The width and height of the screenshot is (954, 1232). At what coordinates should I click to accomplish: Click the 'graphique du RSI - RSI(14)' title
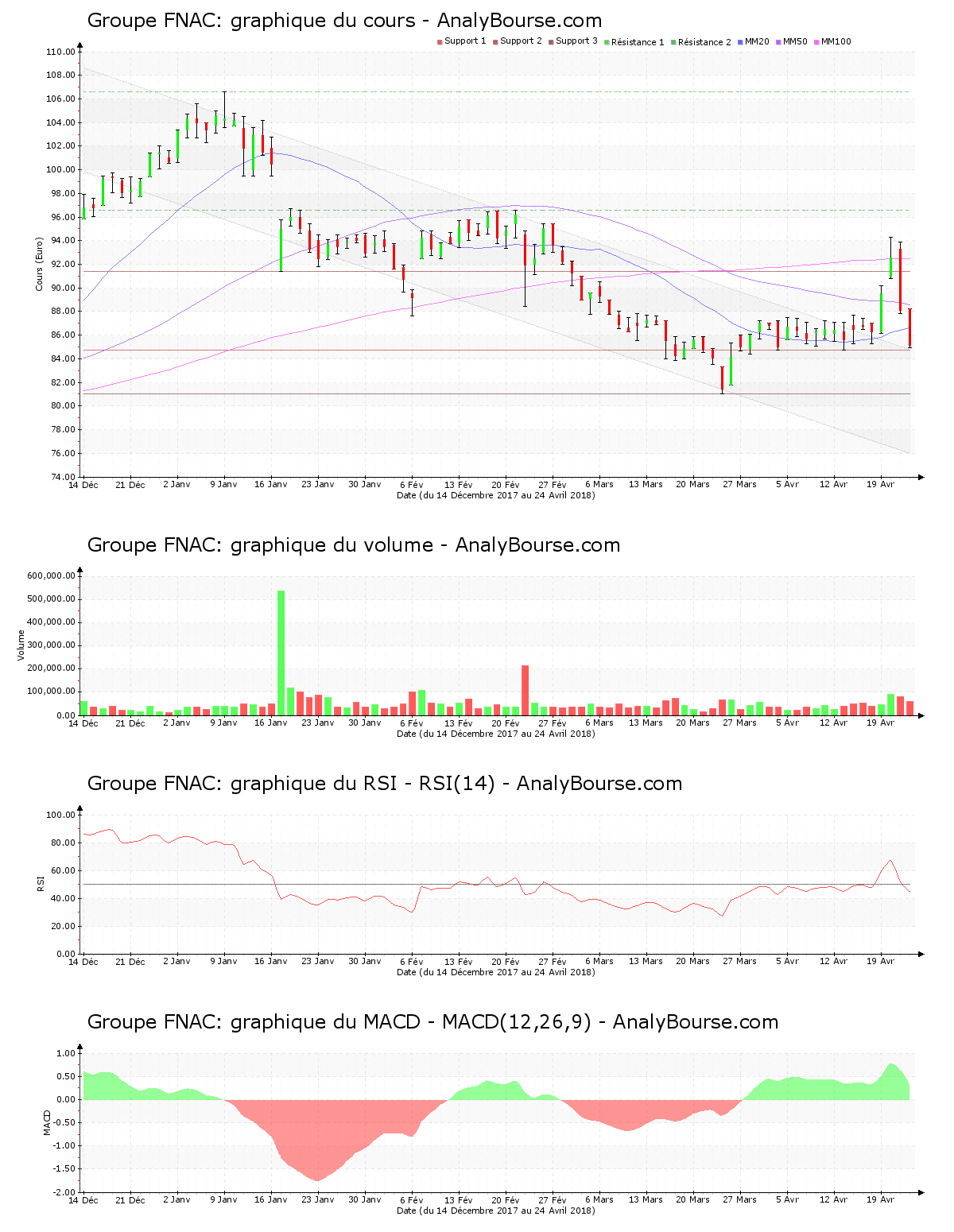[x=385, y=784]
